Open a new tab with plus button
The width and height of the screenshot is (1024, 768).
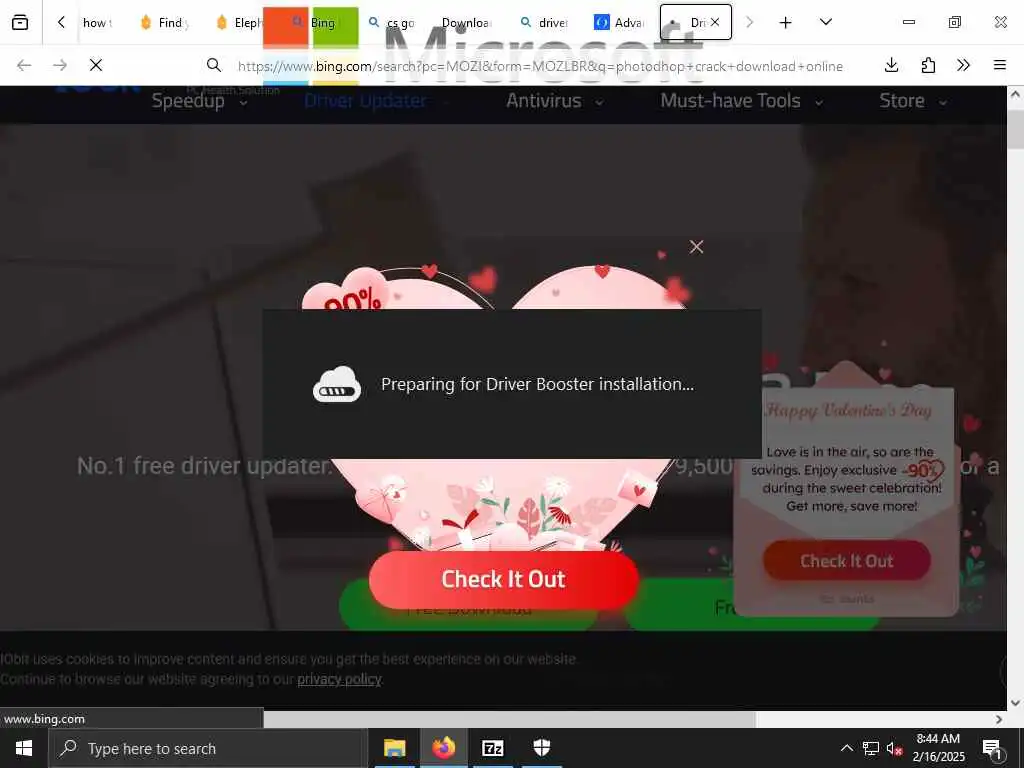[x=786, y=22]
